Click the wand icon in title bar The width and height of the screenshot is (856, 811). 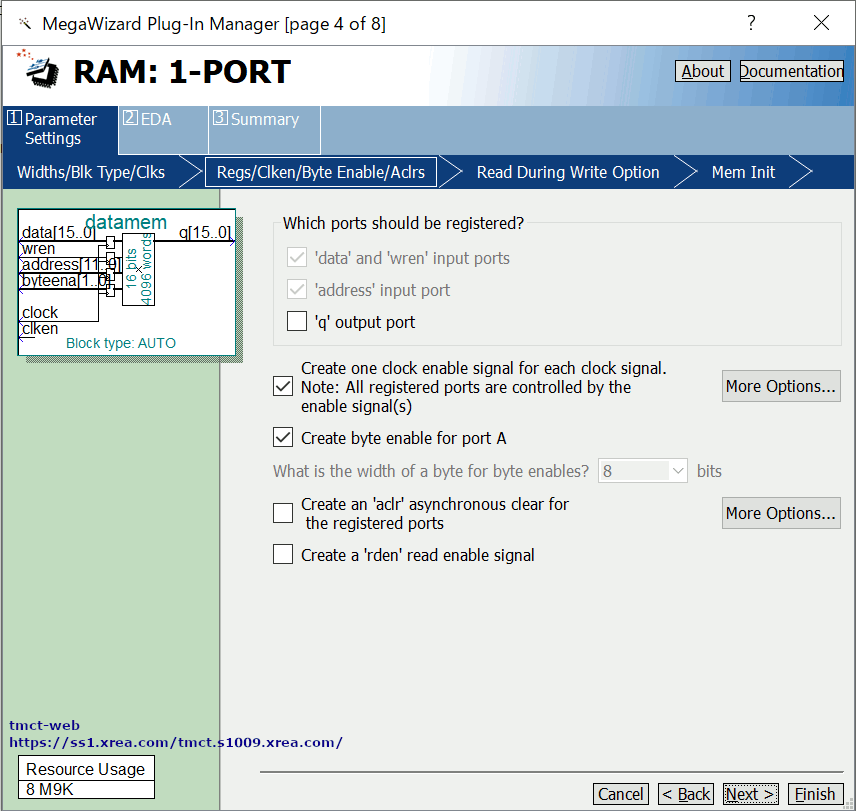pos(24,23)
